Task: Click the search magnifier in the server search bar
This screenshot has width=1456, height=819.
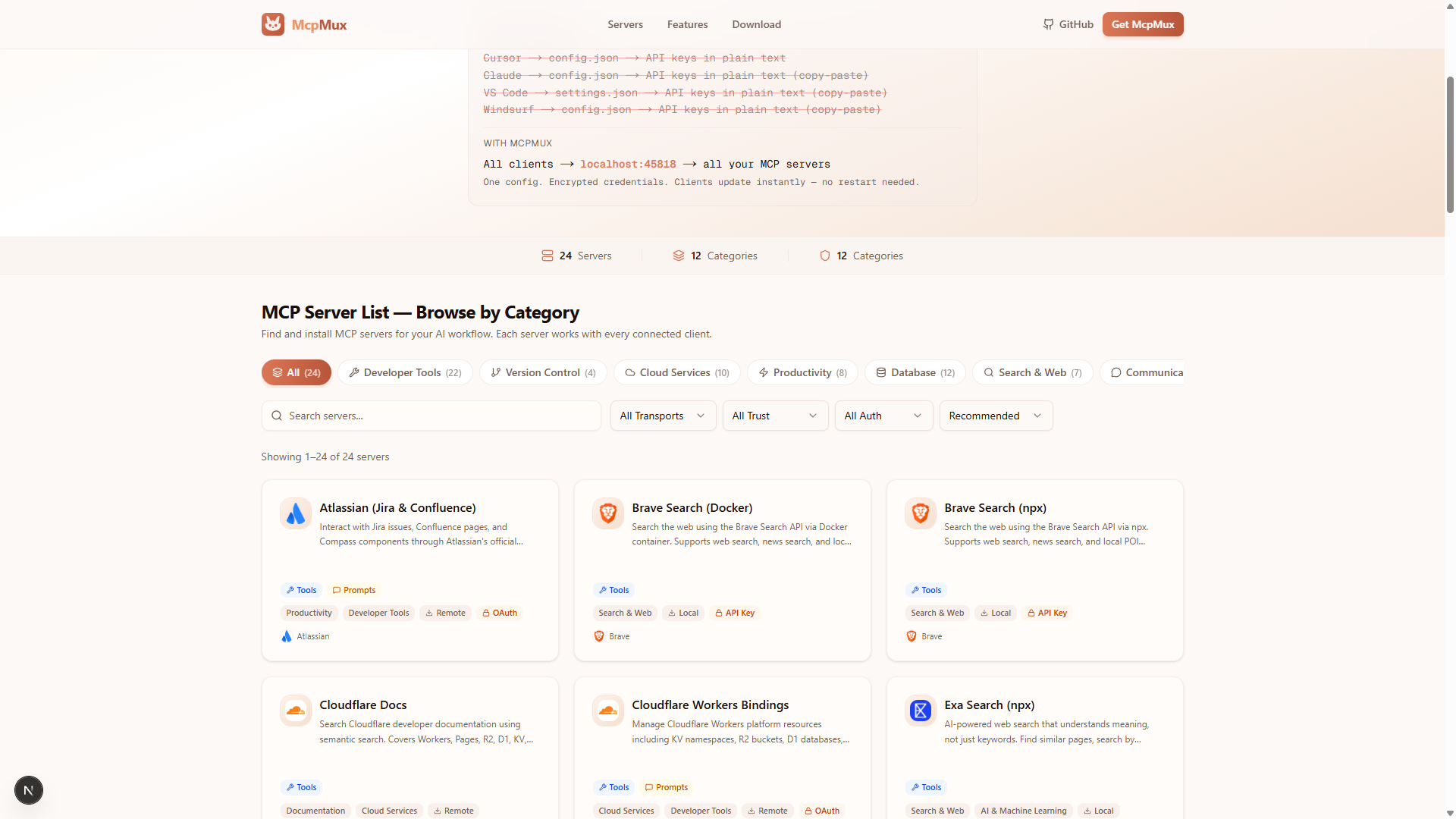Action: [x=278, y=415]
